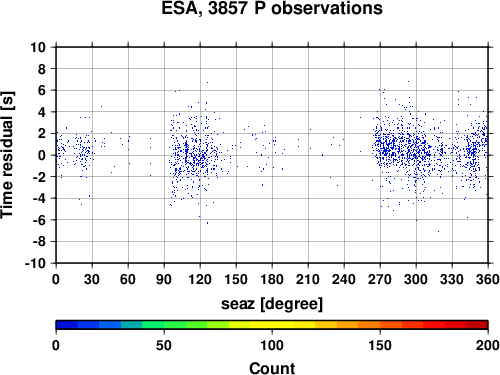Click the y-axis tick label '-4'

[x=39, y=199]
